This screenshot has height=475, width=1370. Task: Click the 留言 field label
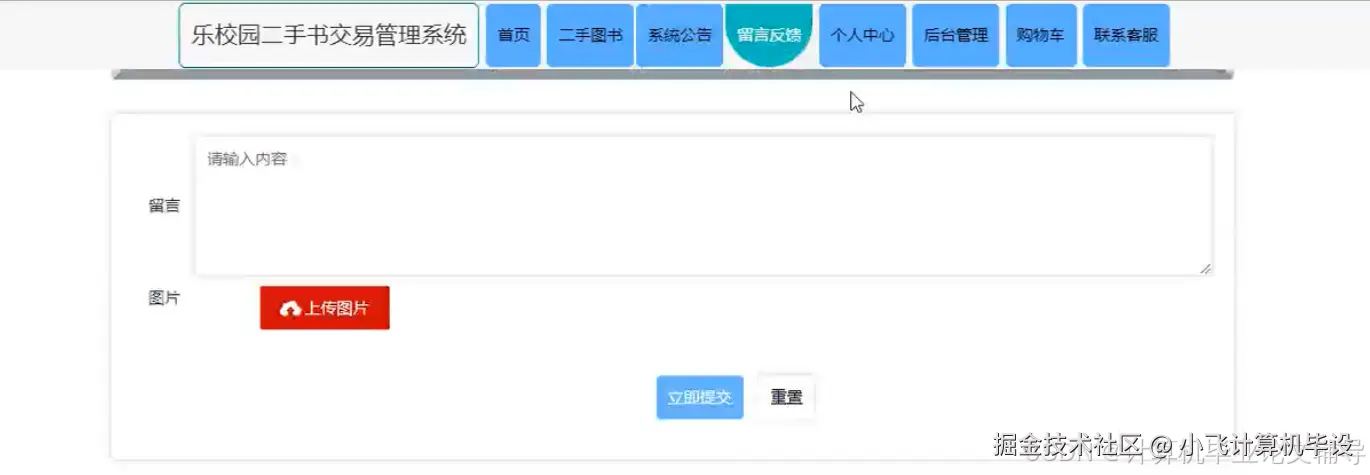164,206
